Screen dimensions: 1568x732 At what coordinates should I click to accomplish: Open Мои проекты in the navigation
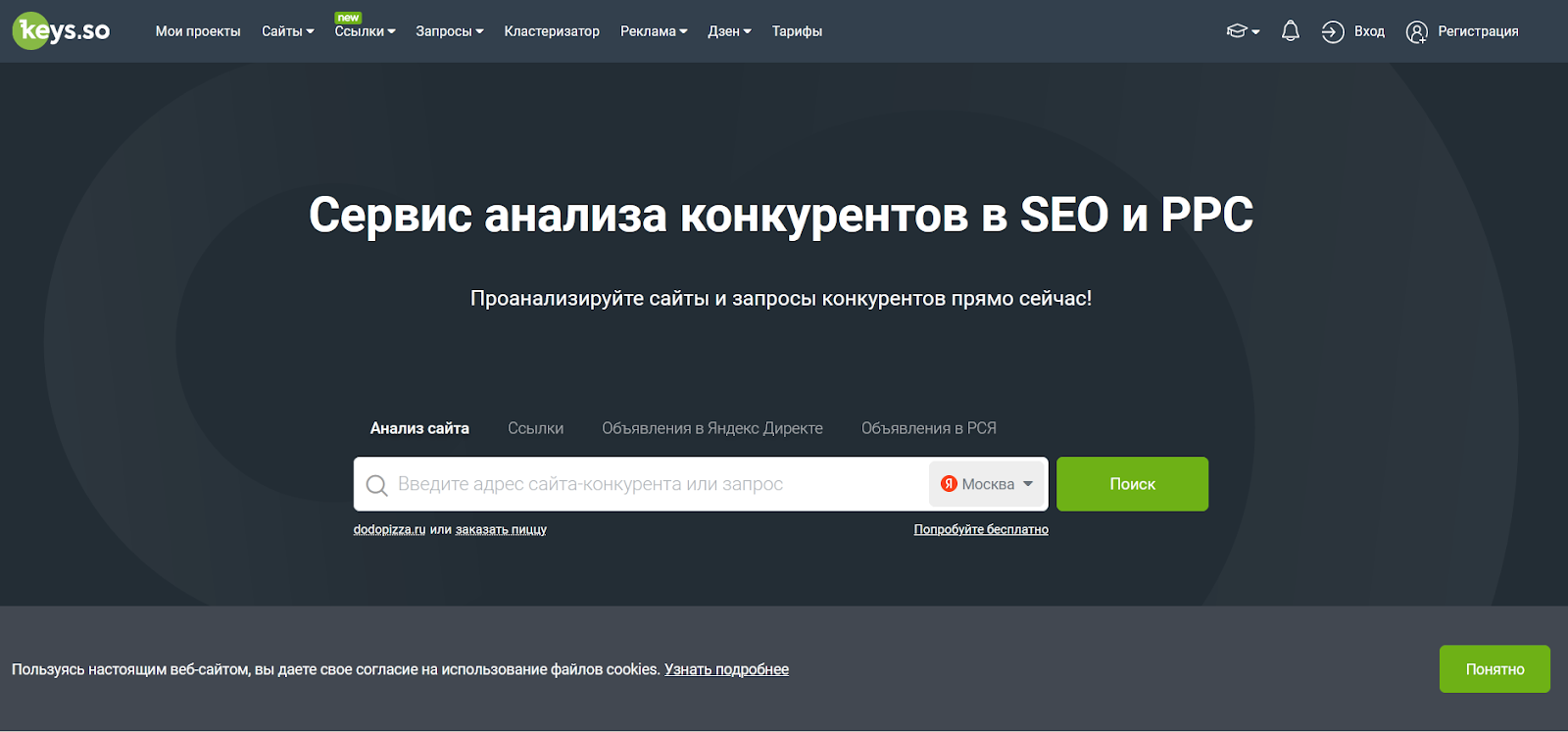(x=198, y=31)
